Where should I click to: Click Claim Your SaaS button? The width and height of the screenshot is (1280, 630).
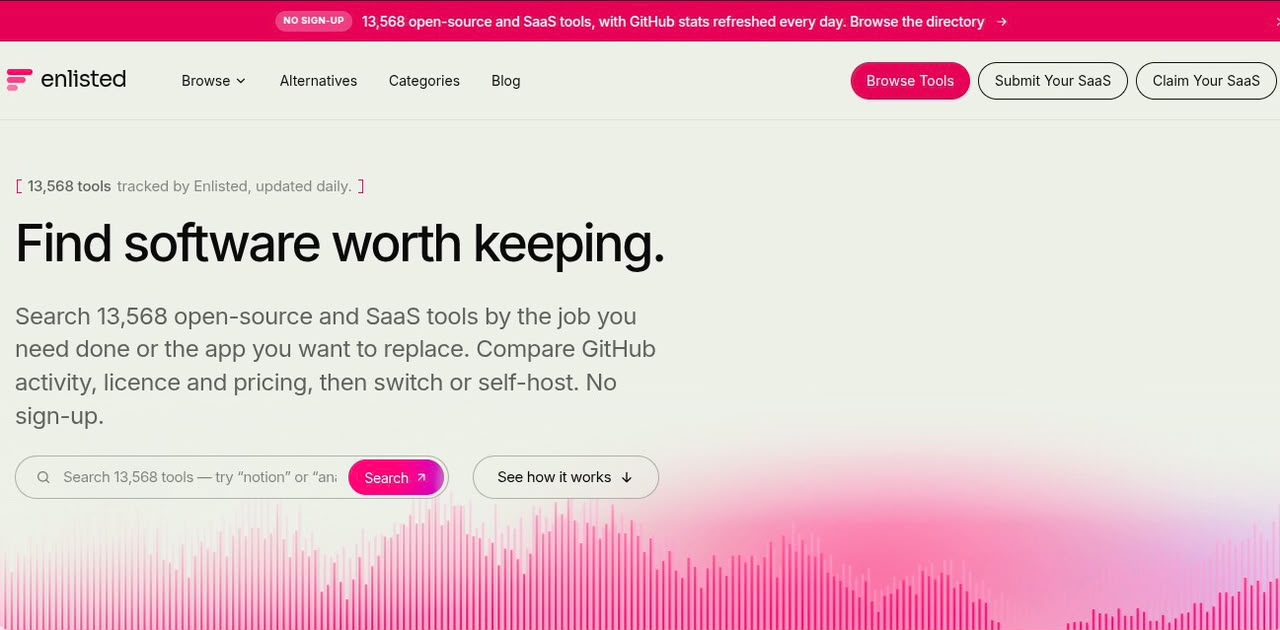[1206, 81]
